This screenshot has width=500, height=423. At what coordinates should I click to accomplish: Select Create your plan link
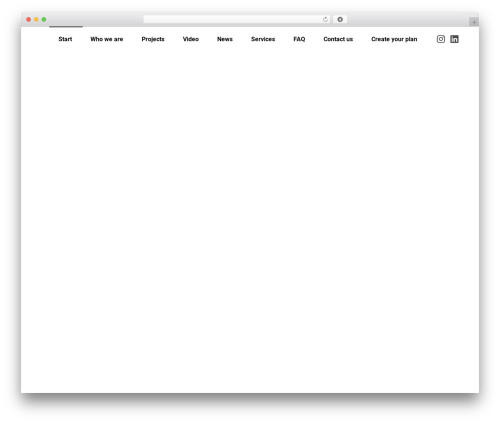coord(394,39)
